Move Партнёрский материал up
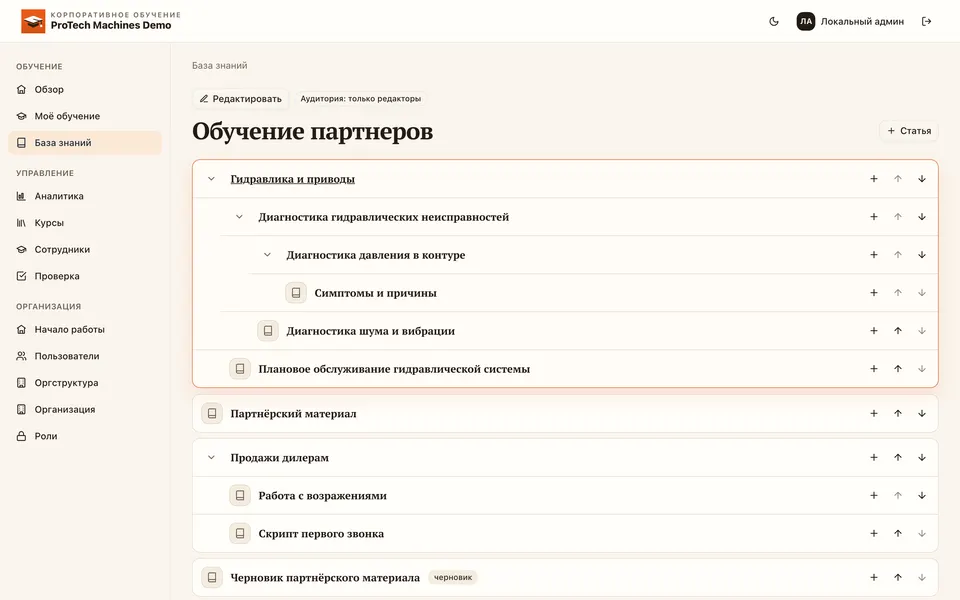The height and width of the screenshot is (600, 960). pyautogui.click(x=898, y=413)
